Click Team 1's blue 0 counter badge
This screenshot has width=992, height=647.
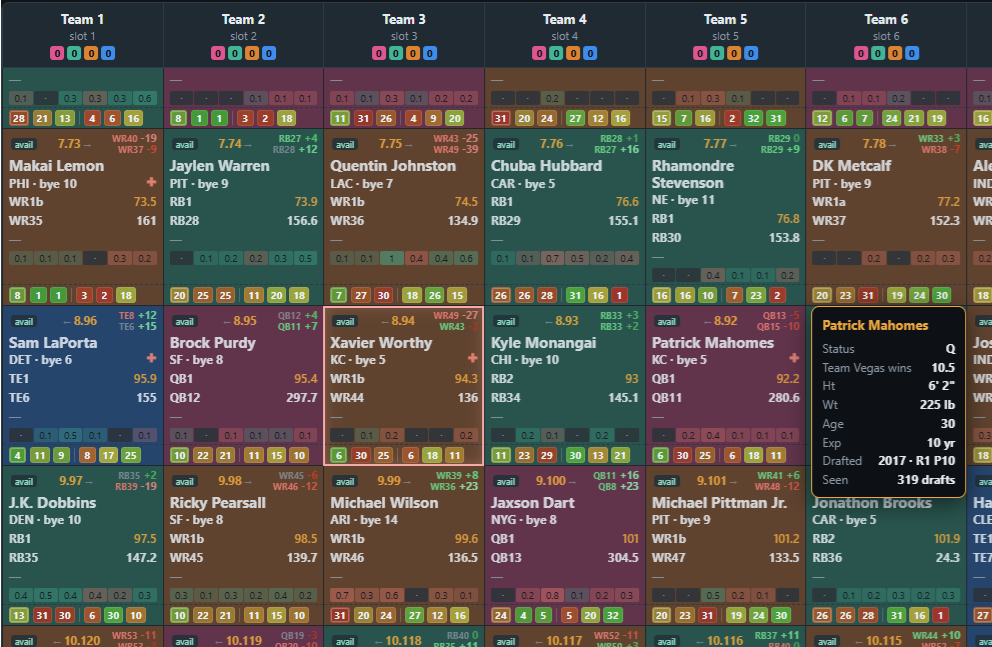(108, 53)
